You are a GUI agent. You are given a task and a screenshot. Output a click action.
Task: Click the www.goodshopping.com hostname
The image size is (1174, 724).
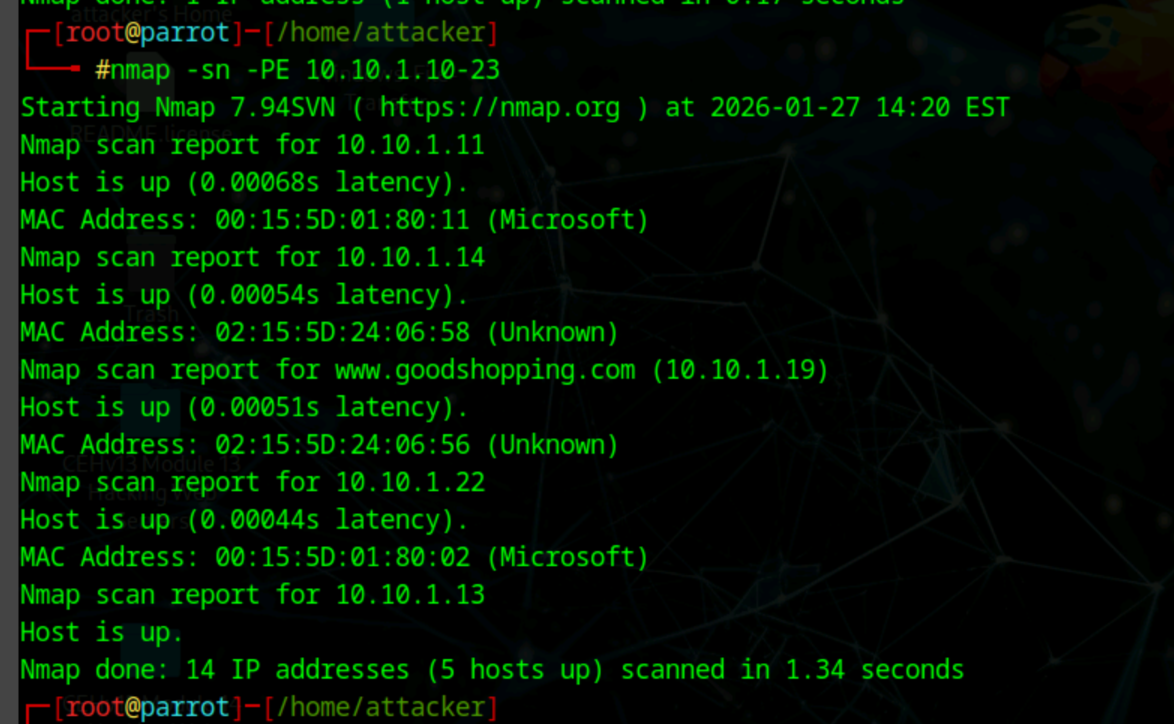484,370
